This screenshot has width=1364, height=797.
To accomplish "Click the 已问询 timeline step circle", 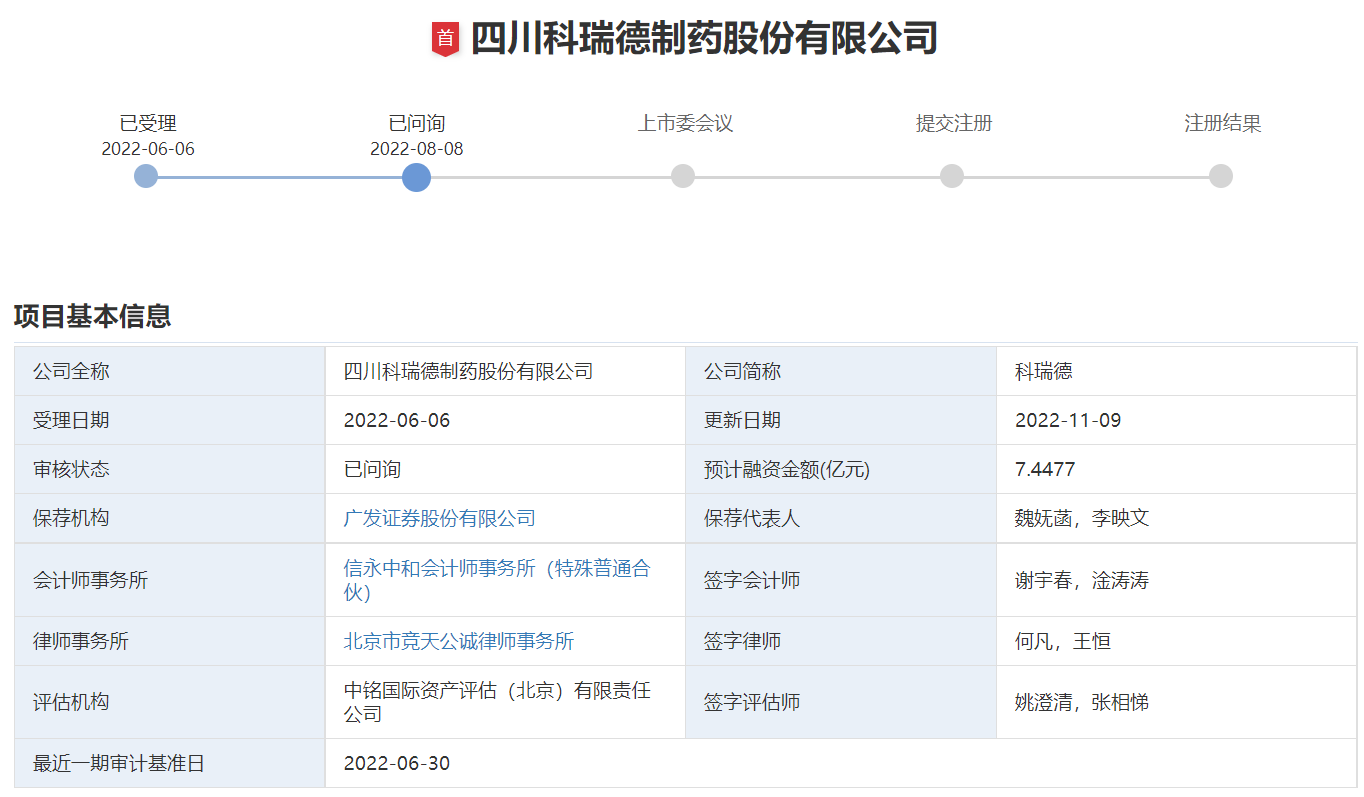I will click(x=416, y=177).
